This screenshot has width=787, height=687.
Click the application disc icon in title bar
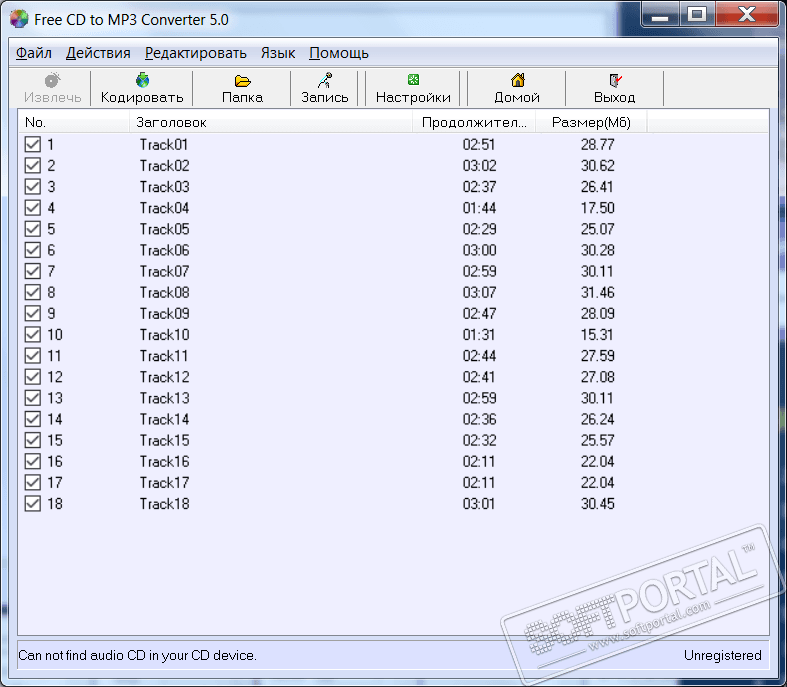tap(19, 19)
